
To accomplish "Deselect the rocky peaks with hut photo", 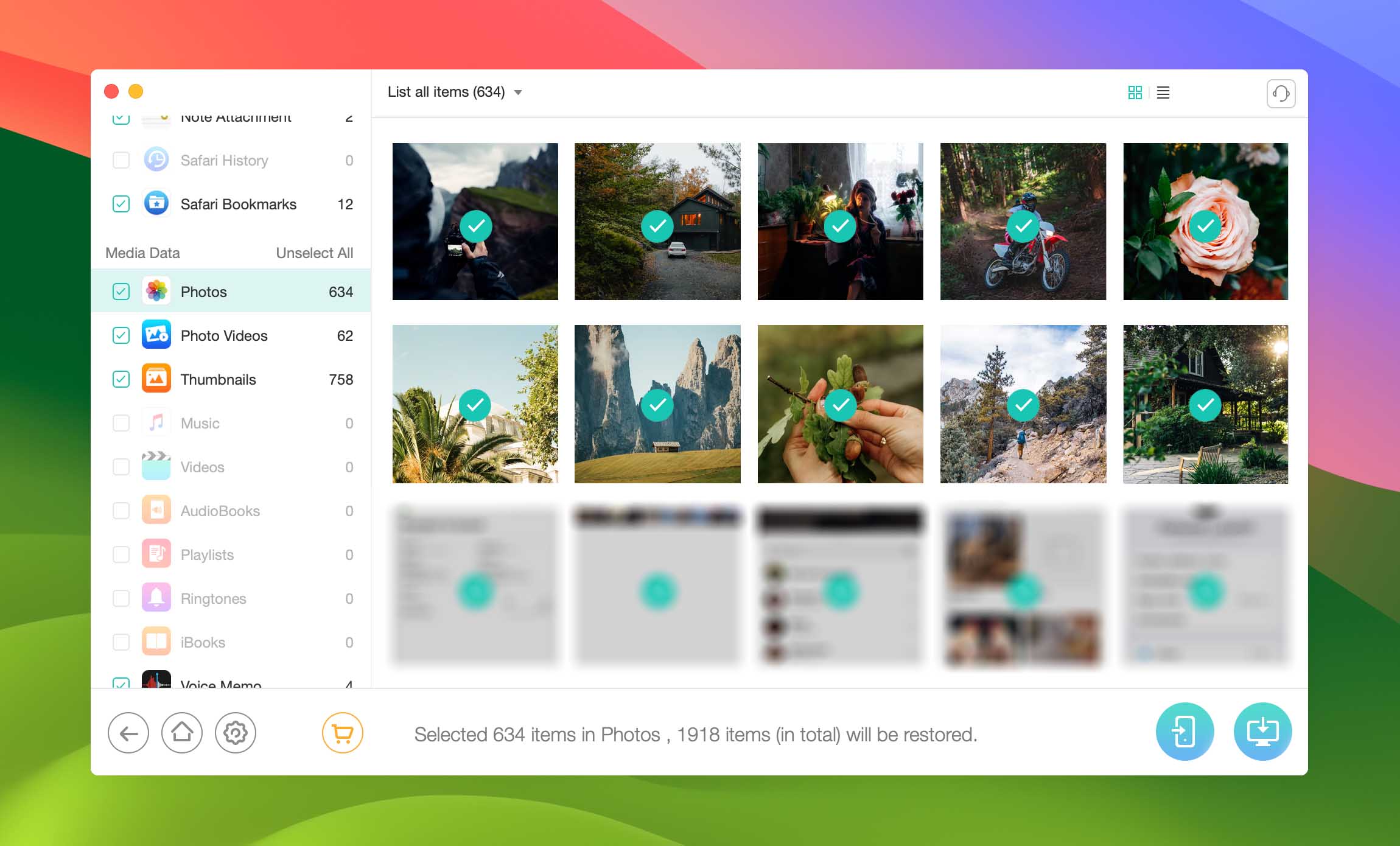I will tap(657, 404).
